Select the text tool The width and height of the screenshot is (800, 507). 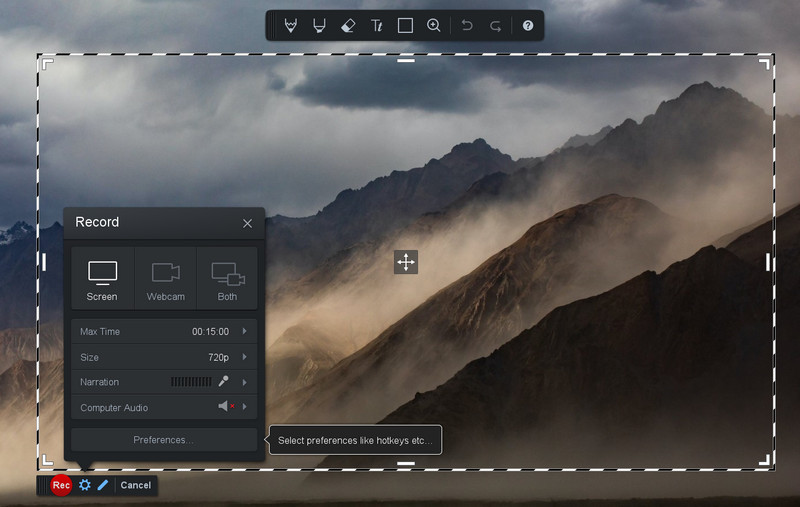(377, 26)
